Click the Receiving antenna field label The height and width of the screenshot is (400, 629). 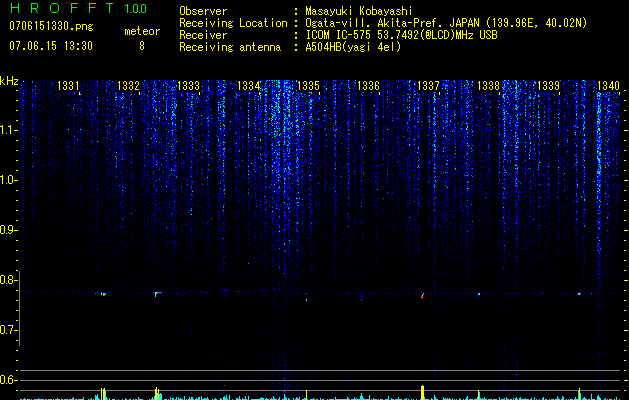[230, 47]
